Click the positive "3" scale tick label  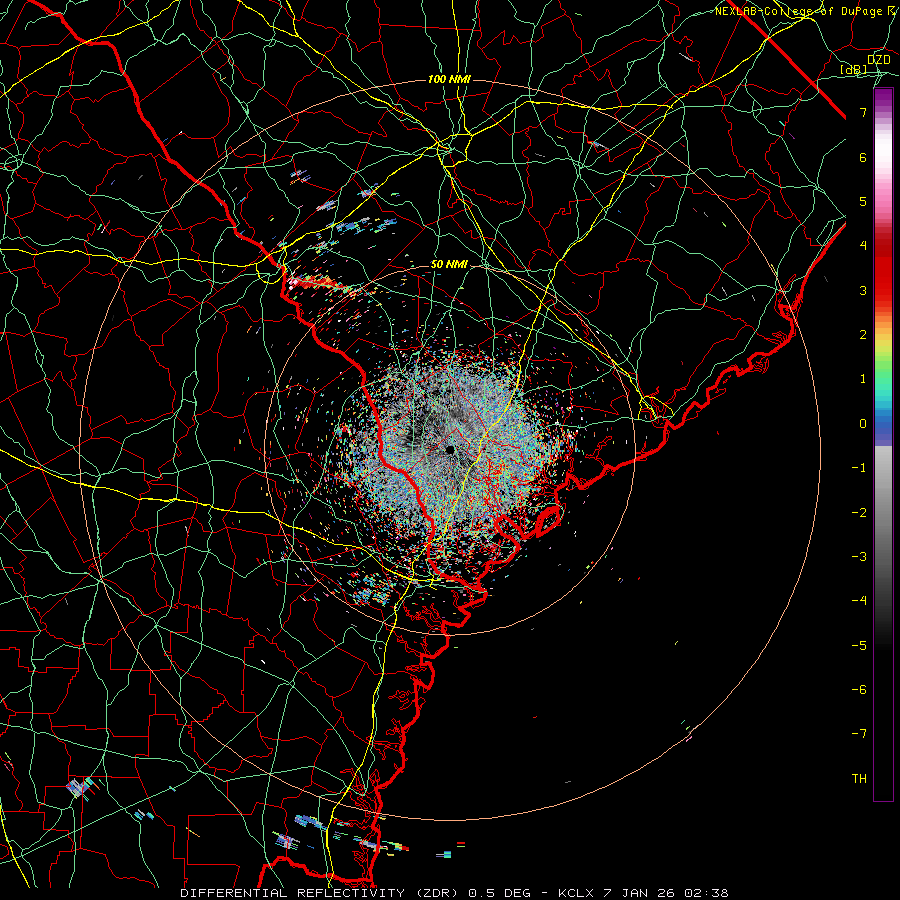coord(863,290)
